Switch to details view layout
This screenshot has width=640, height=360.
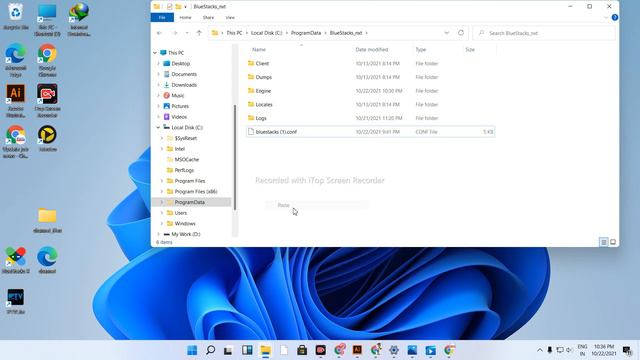click(x=604, y=242)
